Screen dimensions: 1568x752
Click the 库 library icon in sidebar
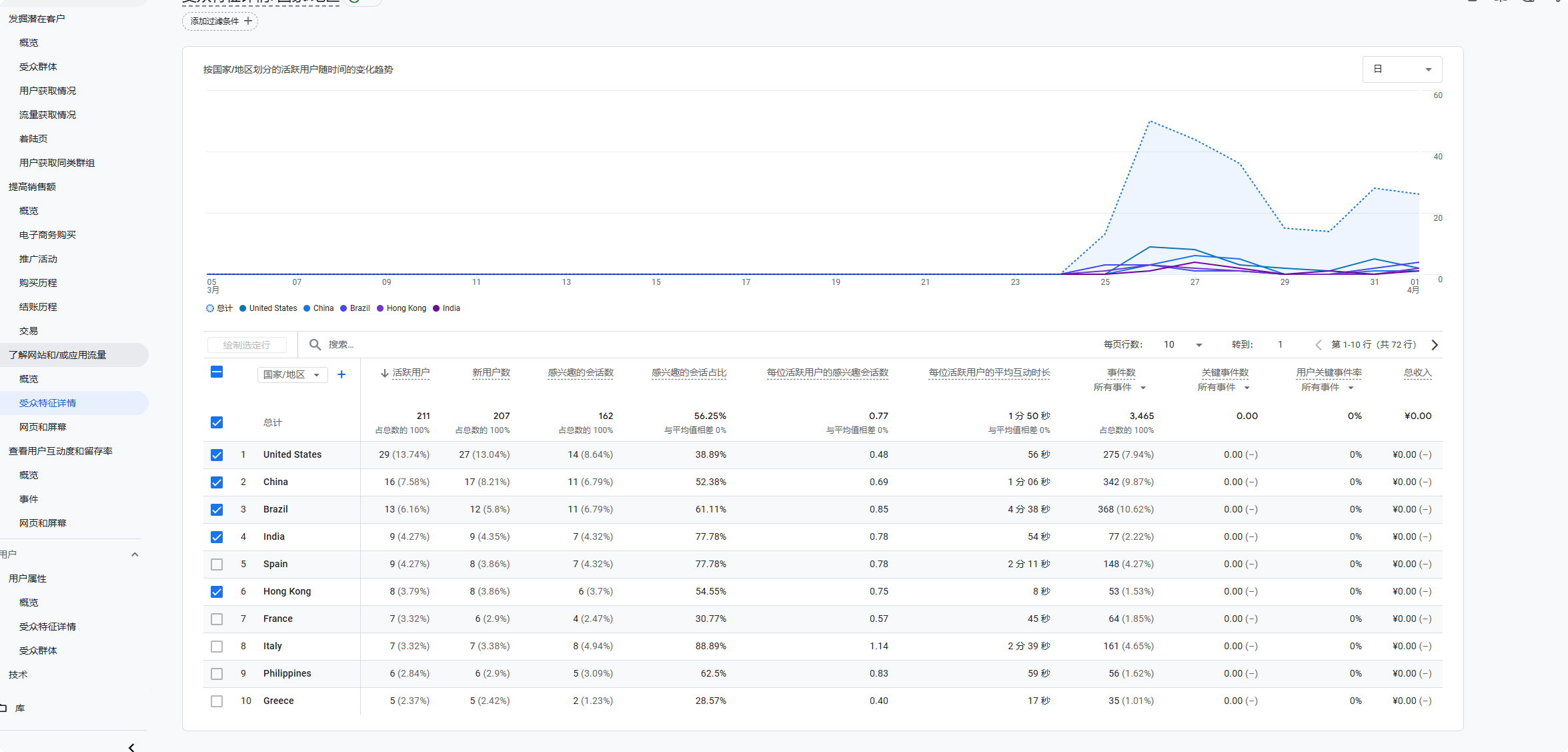[4, 708]
